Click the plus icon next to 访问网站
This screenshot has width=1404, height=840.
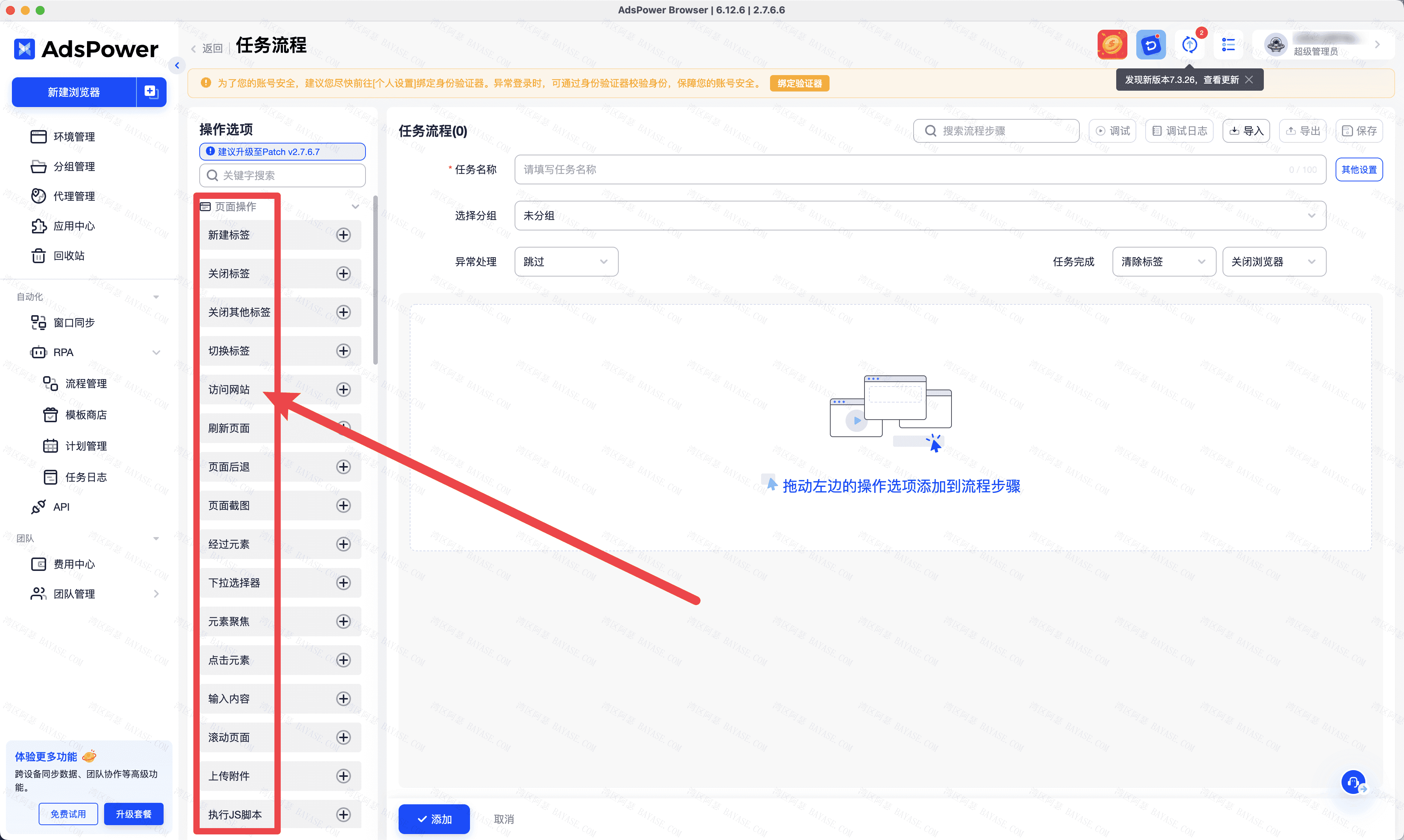pyautogui.click(x=343, y=390)
